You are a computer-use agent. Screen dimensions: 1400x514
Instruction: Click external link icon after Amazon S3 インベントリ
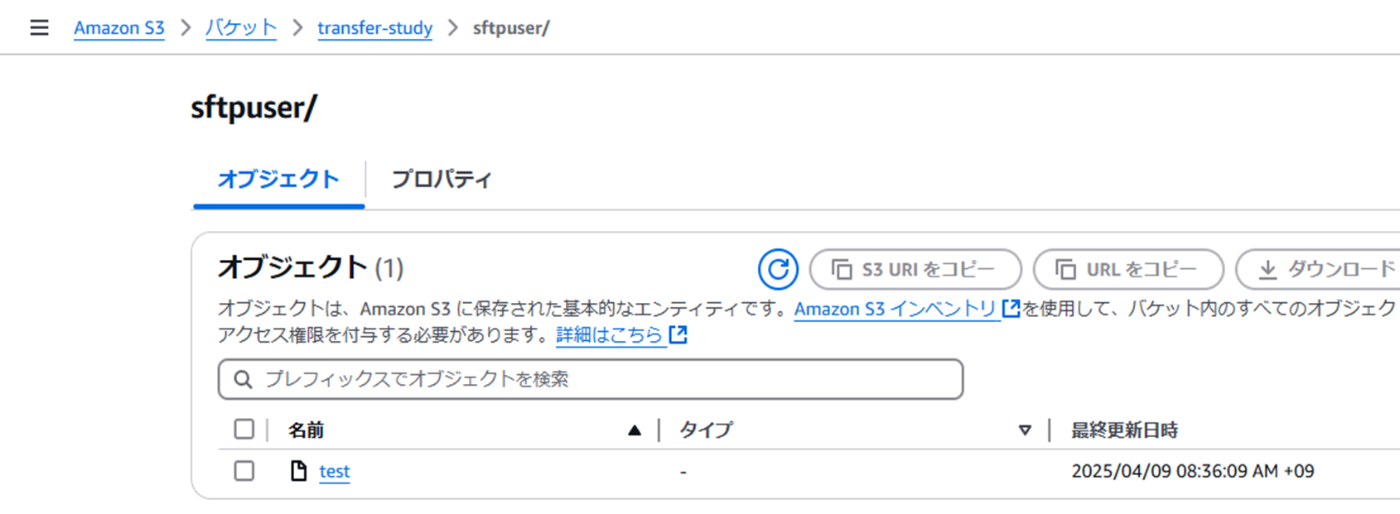click(x=1010, y=309)
